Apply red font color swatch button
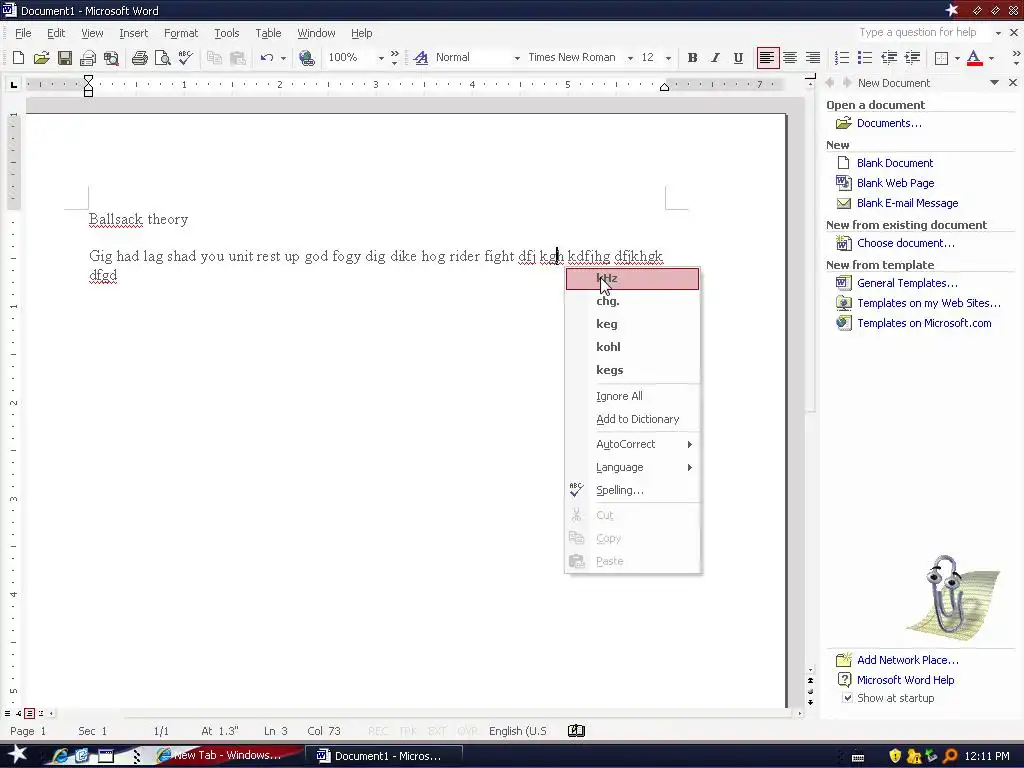 point(974,57)
